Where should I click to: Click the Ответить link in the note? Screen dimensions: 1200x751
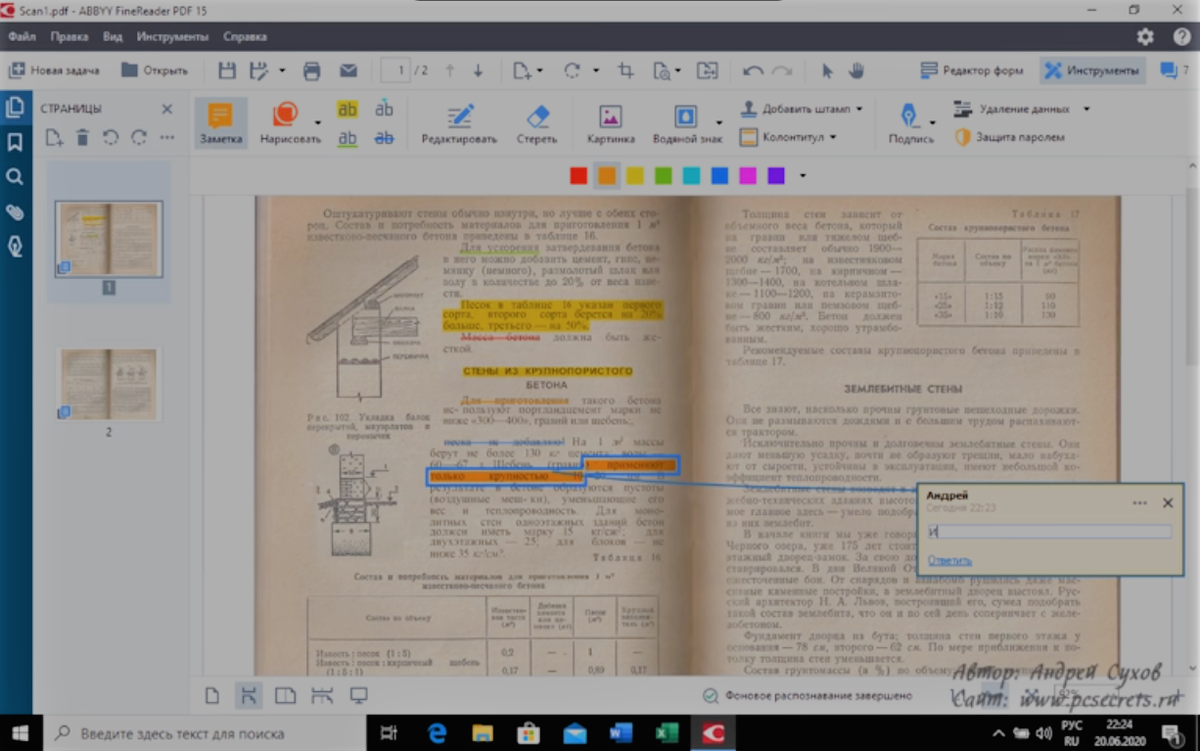click(949, 560)
